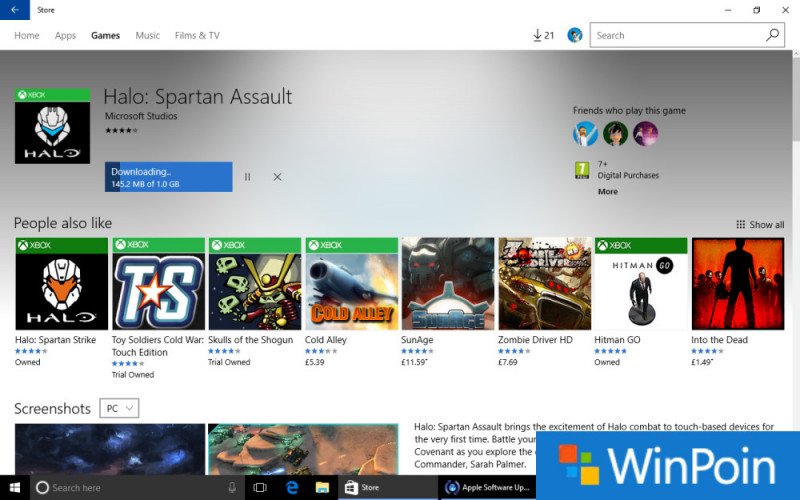Image resolution: width=800 pixels, height=500 pixels.
Task: Open File Explorer from the taskbar
Action: click(x=322, y=488)
